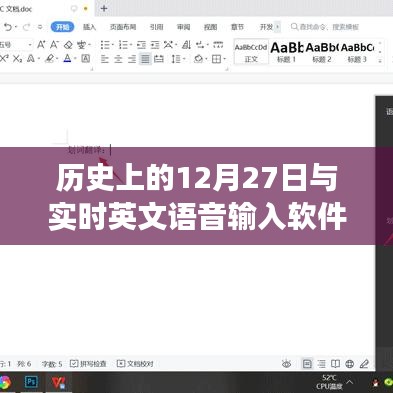Image resolution: width=393 pixels, height=393 pixels.
Task: Open the Font color dropdown arrow
Action: (75, 59)
